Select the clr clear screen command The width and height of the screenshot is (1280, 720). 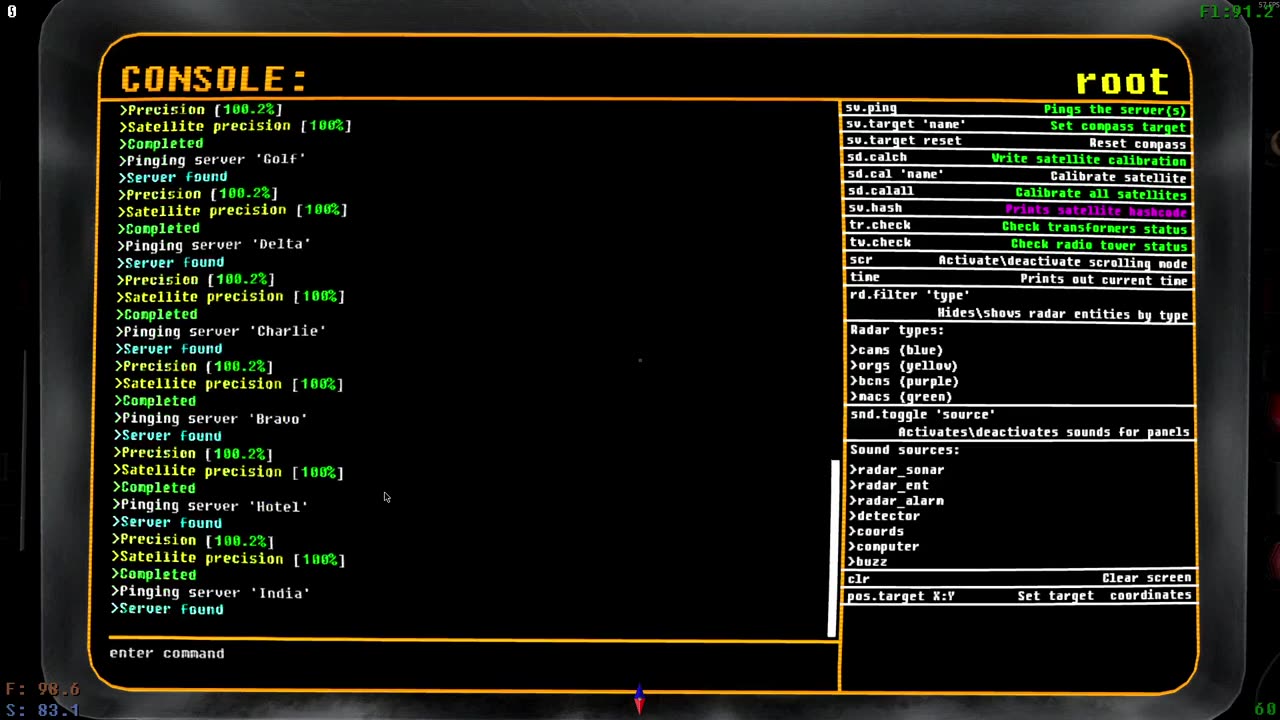(x=1018, y=579)
